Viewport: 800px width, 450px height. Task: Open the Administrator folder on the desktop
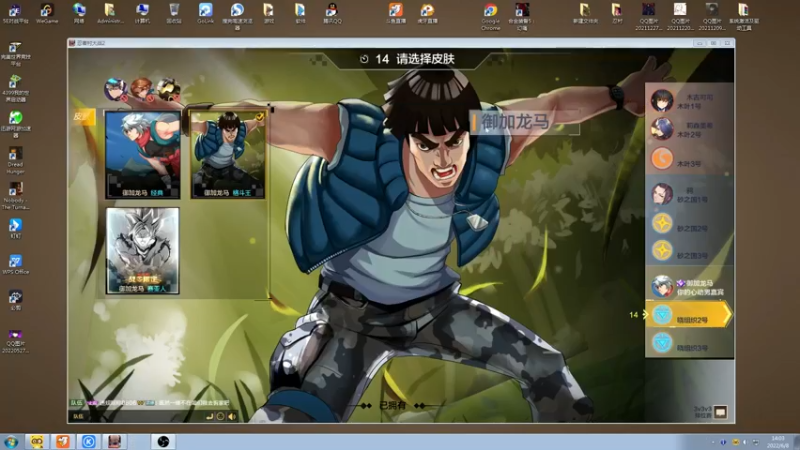[x=110, y=13]
